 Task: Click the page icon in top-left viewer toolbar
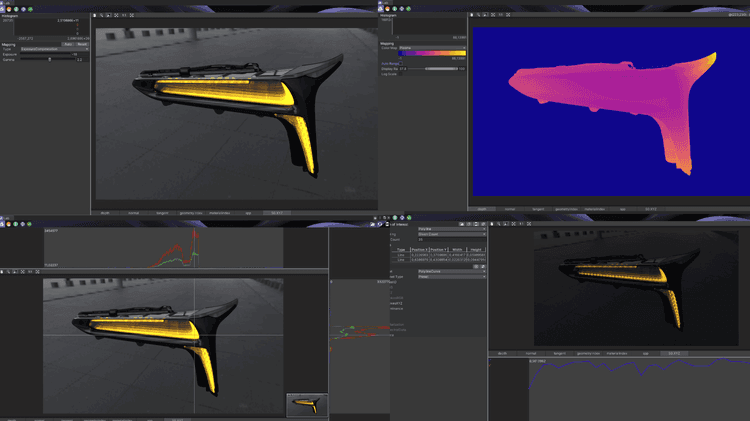[95, 15]
